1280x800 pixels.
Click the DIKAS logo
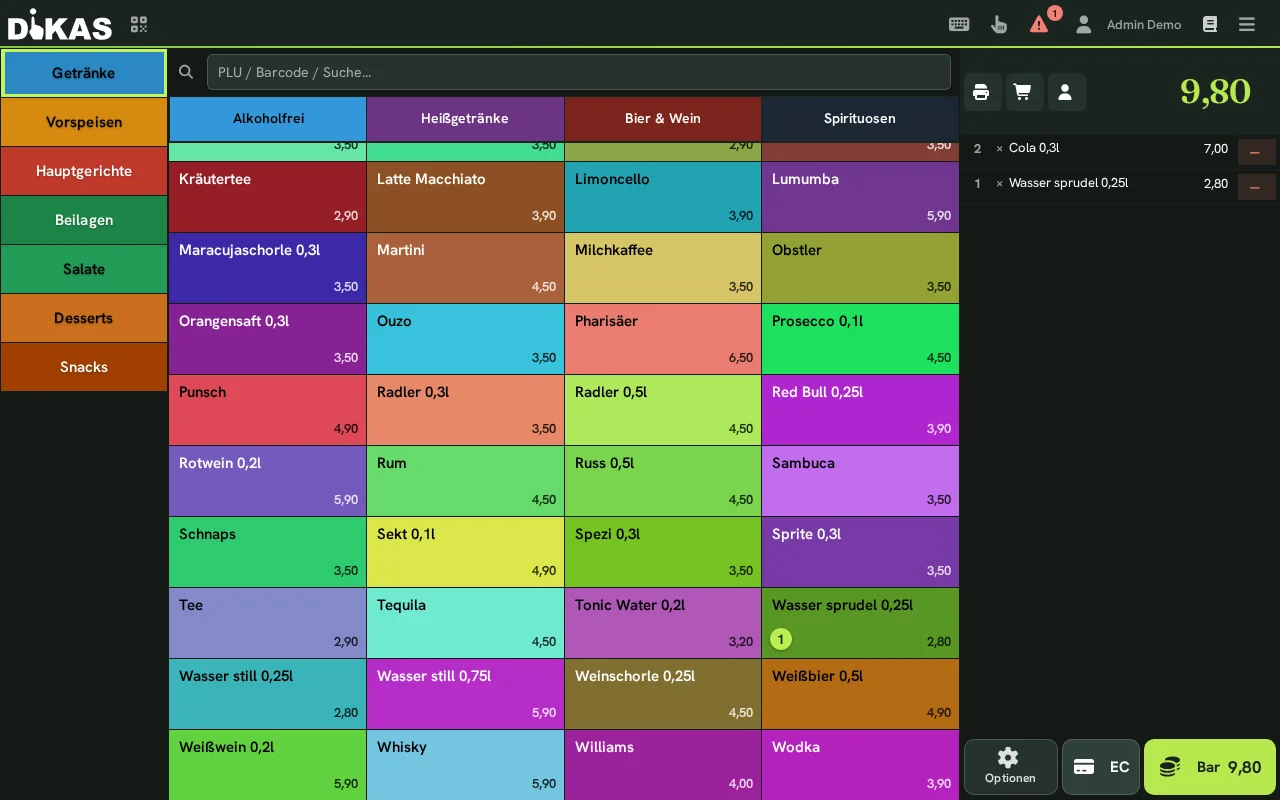[60, 25]
